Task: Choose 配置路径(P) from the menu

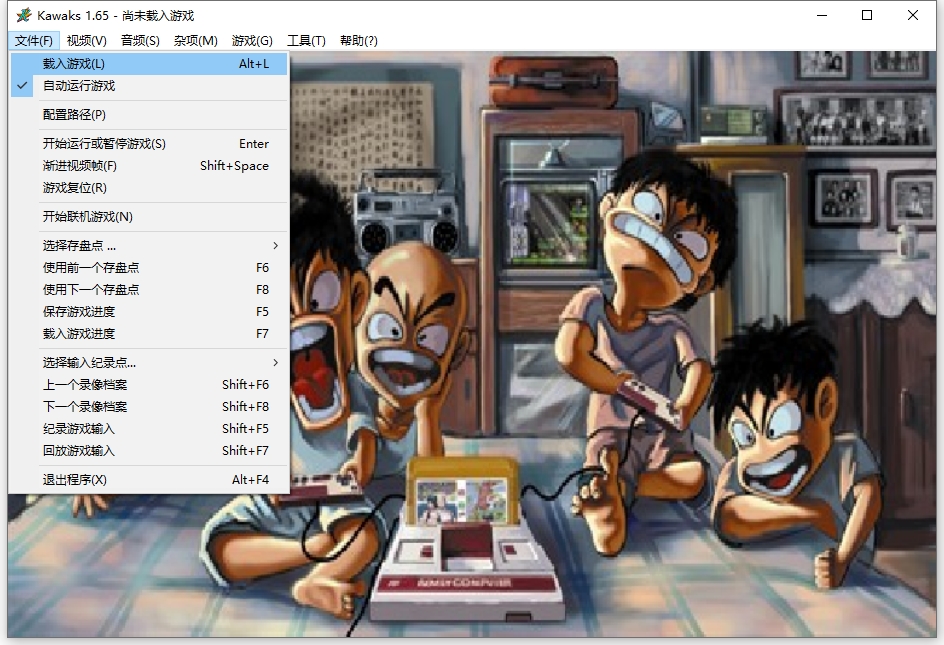Action: click(x=149, y=114)
